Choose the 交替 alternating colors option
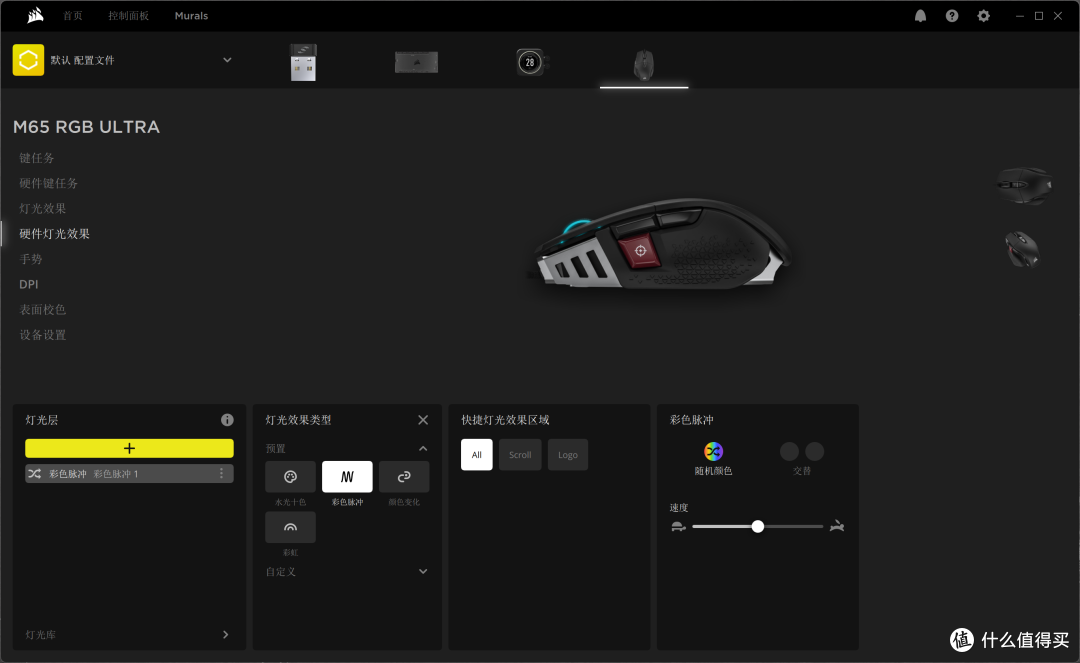 pyautogui.click(x=802, y=459)
